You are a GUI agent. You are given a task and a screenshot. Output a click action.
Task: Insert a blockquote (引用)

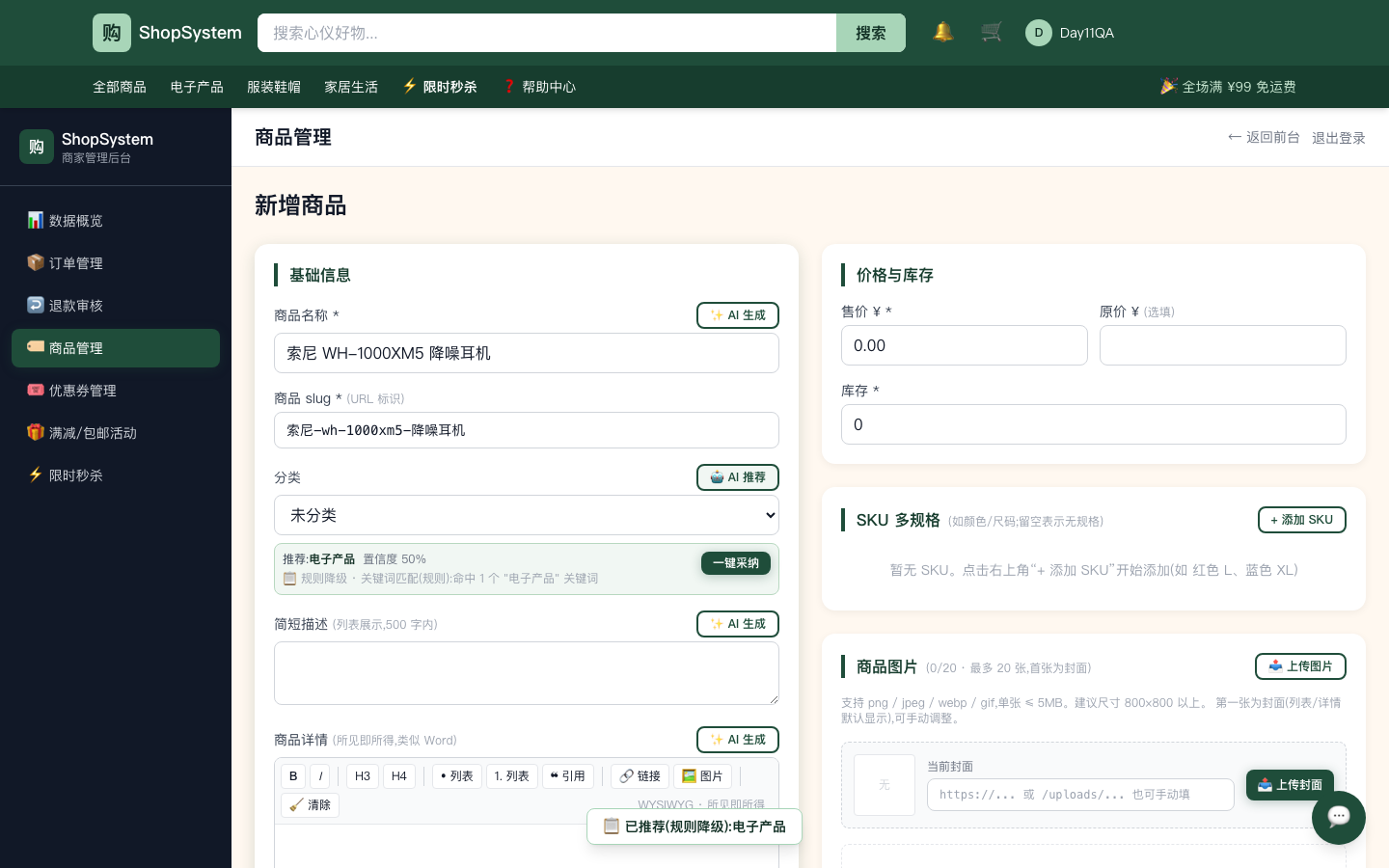pyautogui.click(x=568, y=776)
